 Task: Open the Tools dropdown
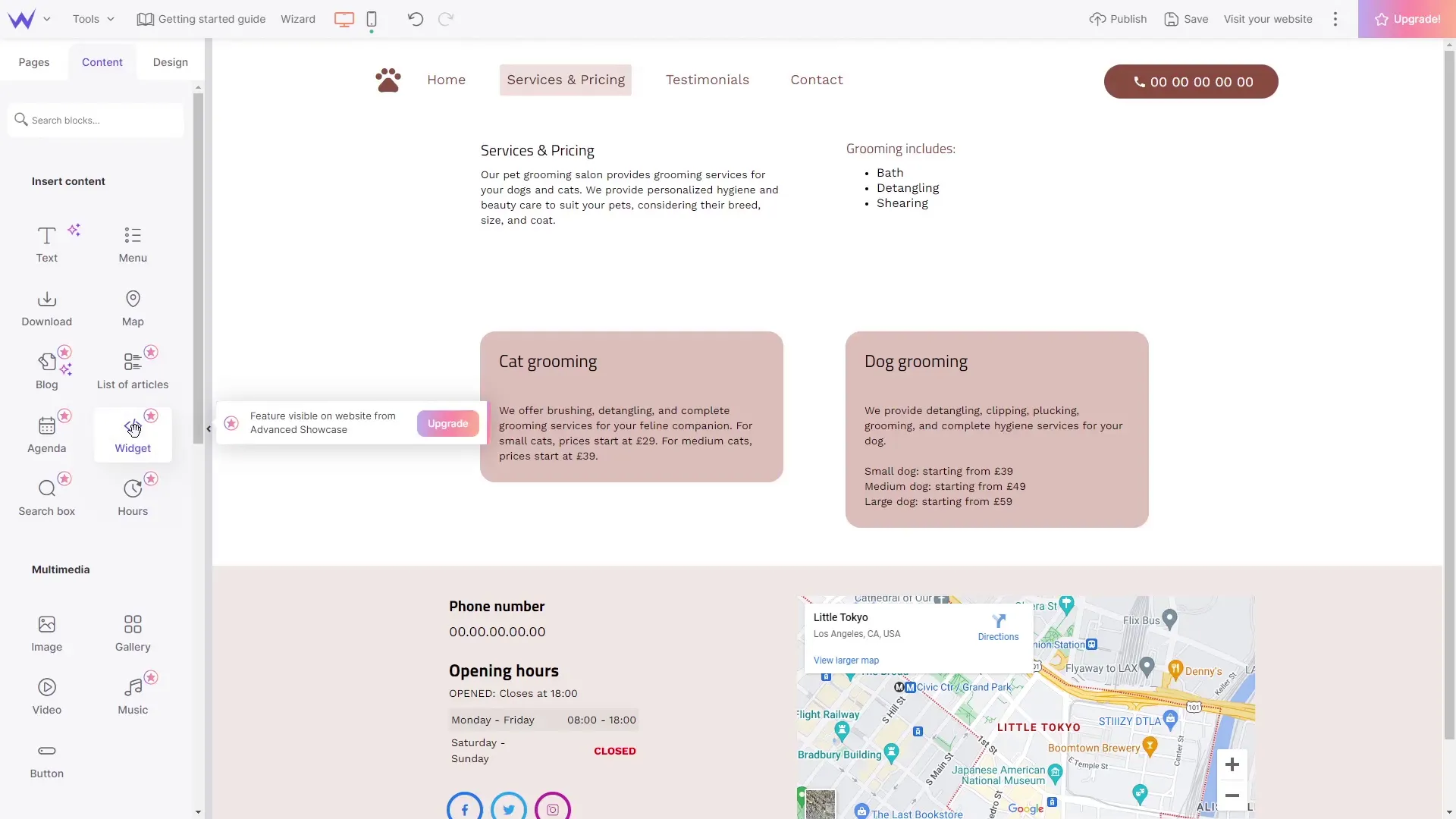[x=93, y=19]
